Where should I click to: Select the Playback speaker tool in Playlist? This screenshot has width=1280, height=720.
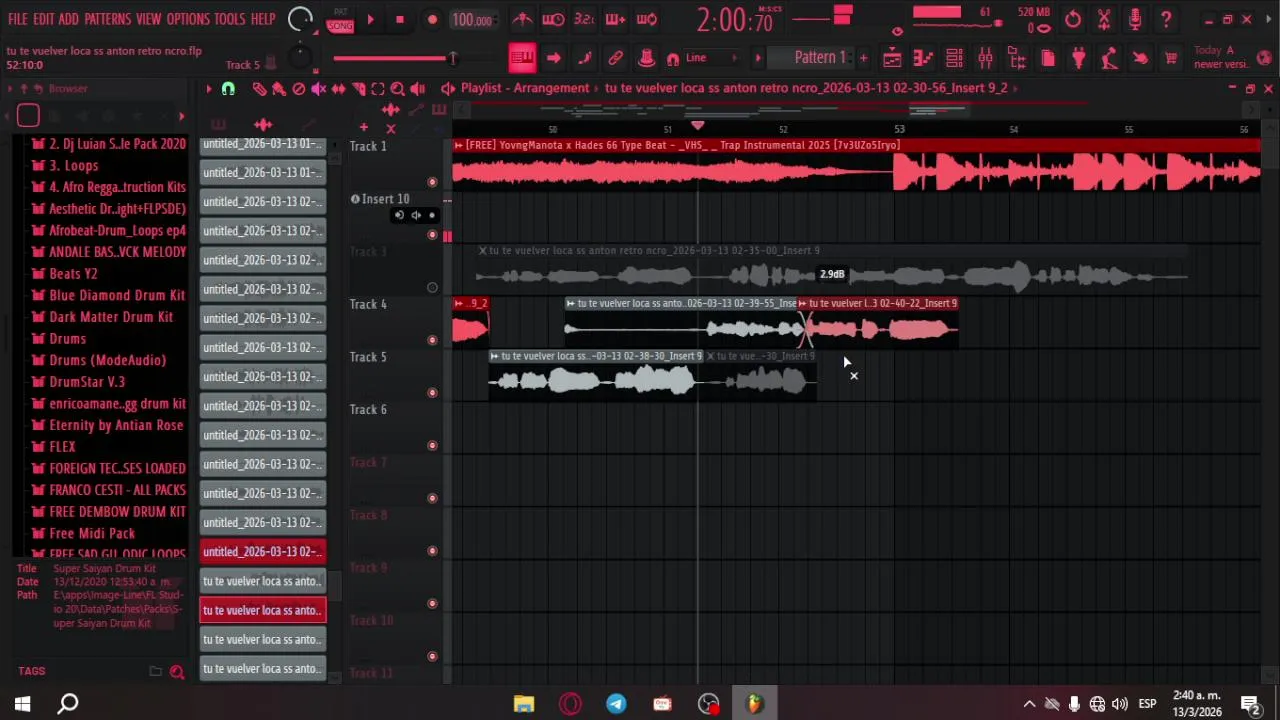click(417, 89)
